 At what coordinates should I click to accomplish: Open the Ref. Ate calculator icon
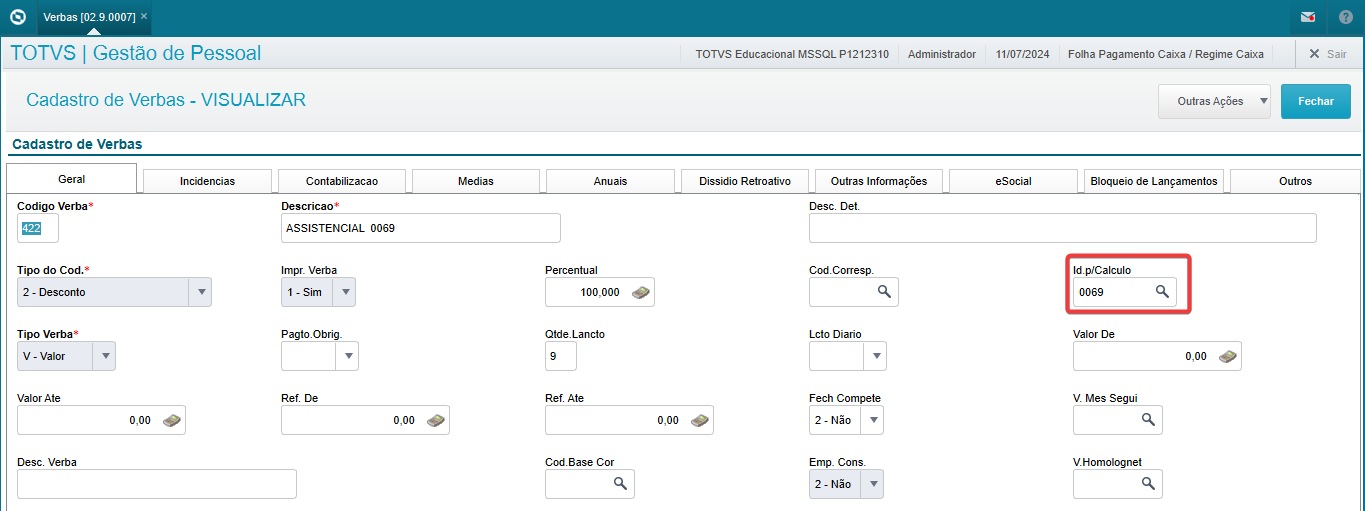pos(700,420)
